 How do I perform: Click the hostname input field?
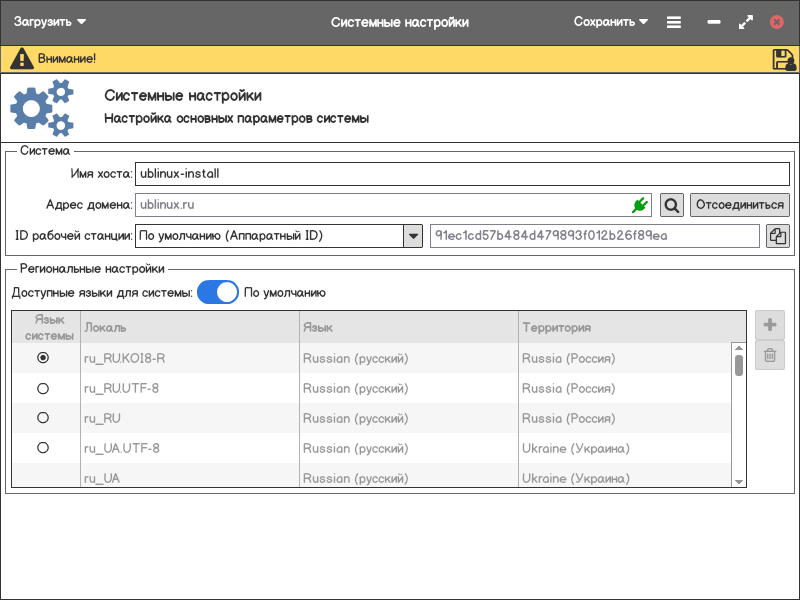coord(461,173)
